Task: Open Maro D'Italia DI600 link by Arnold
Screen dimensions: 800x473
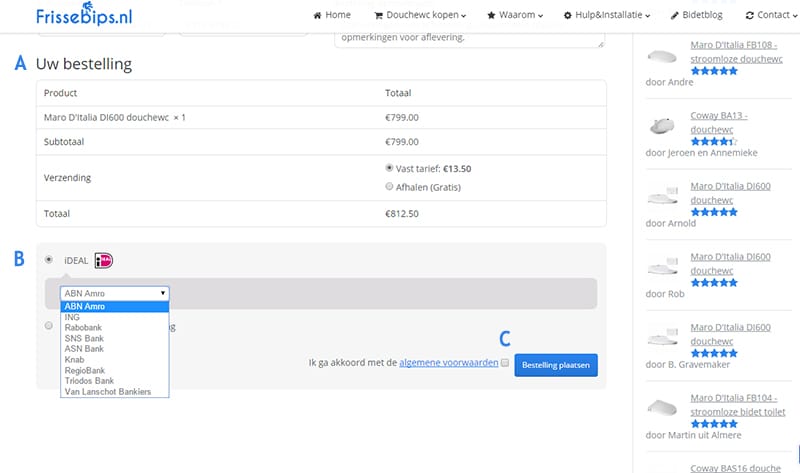Action: pos(730,193)
